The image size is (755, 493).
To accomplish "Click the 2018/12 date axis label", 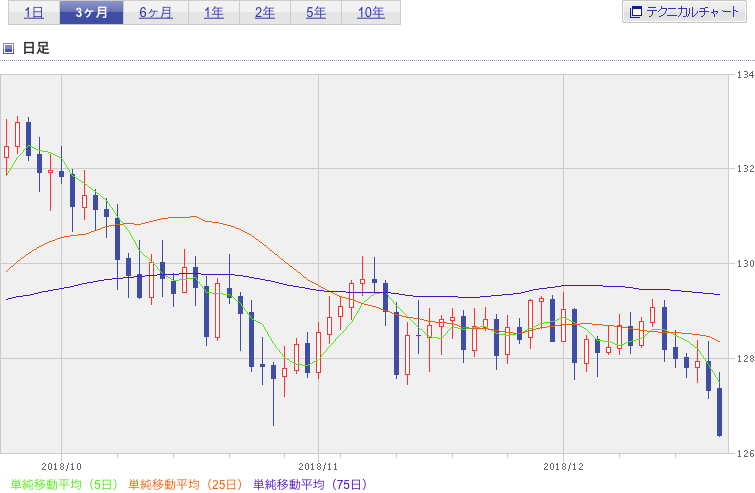I will pyautogui.click(x=563, y=467).
